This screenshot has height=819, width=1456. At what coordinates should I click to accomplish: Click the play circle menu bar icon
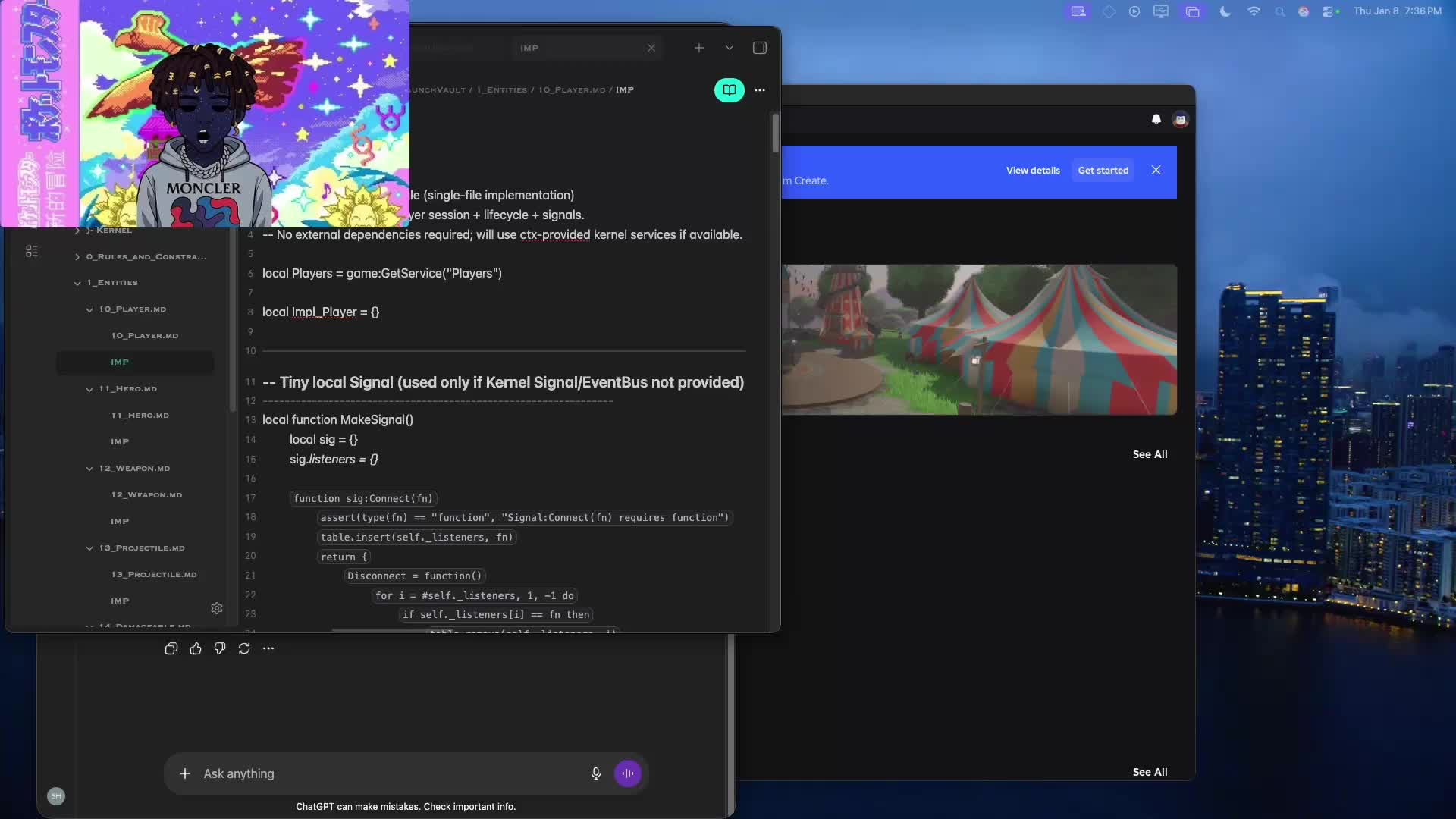[1134, 11]
